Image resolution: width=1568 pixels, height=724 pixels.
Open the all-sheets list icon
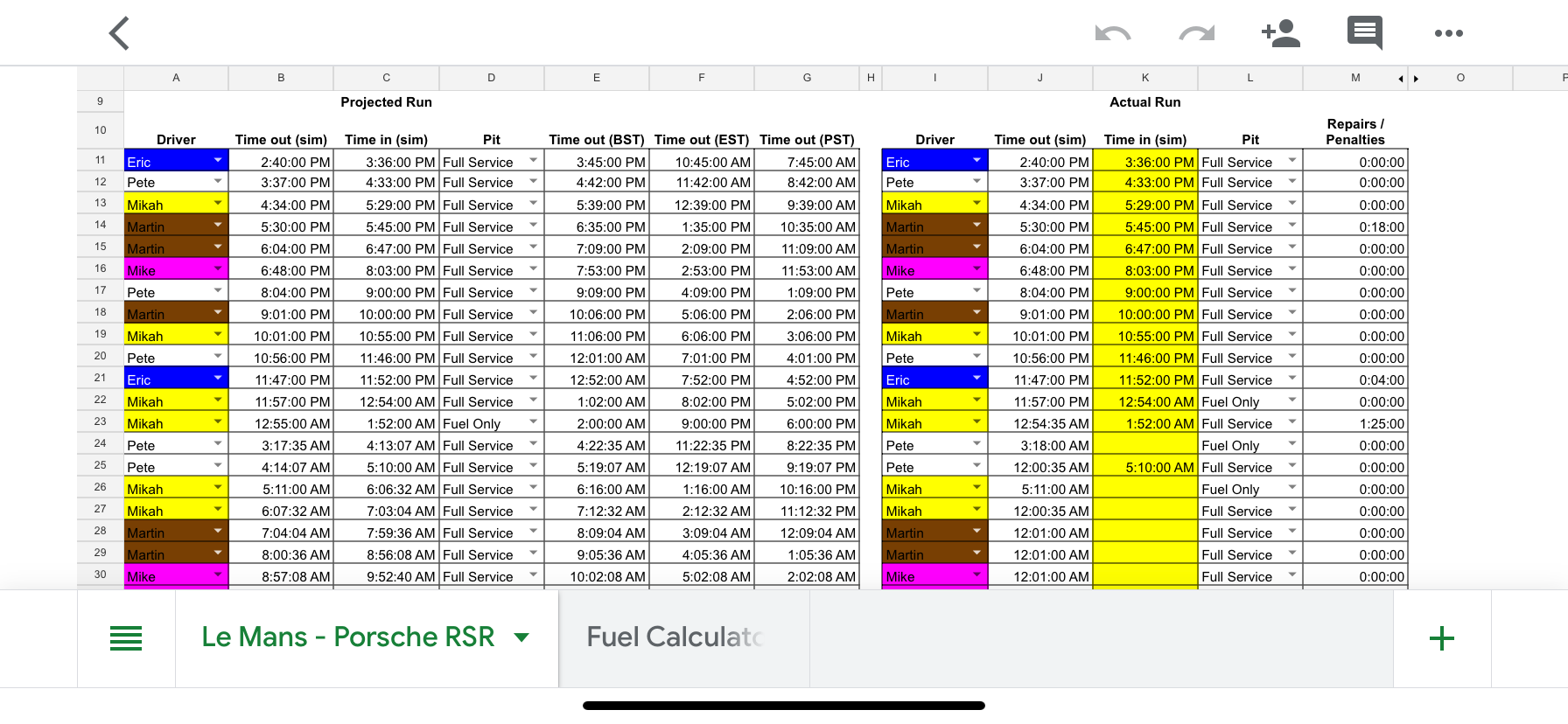126,638
